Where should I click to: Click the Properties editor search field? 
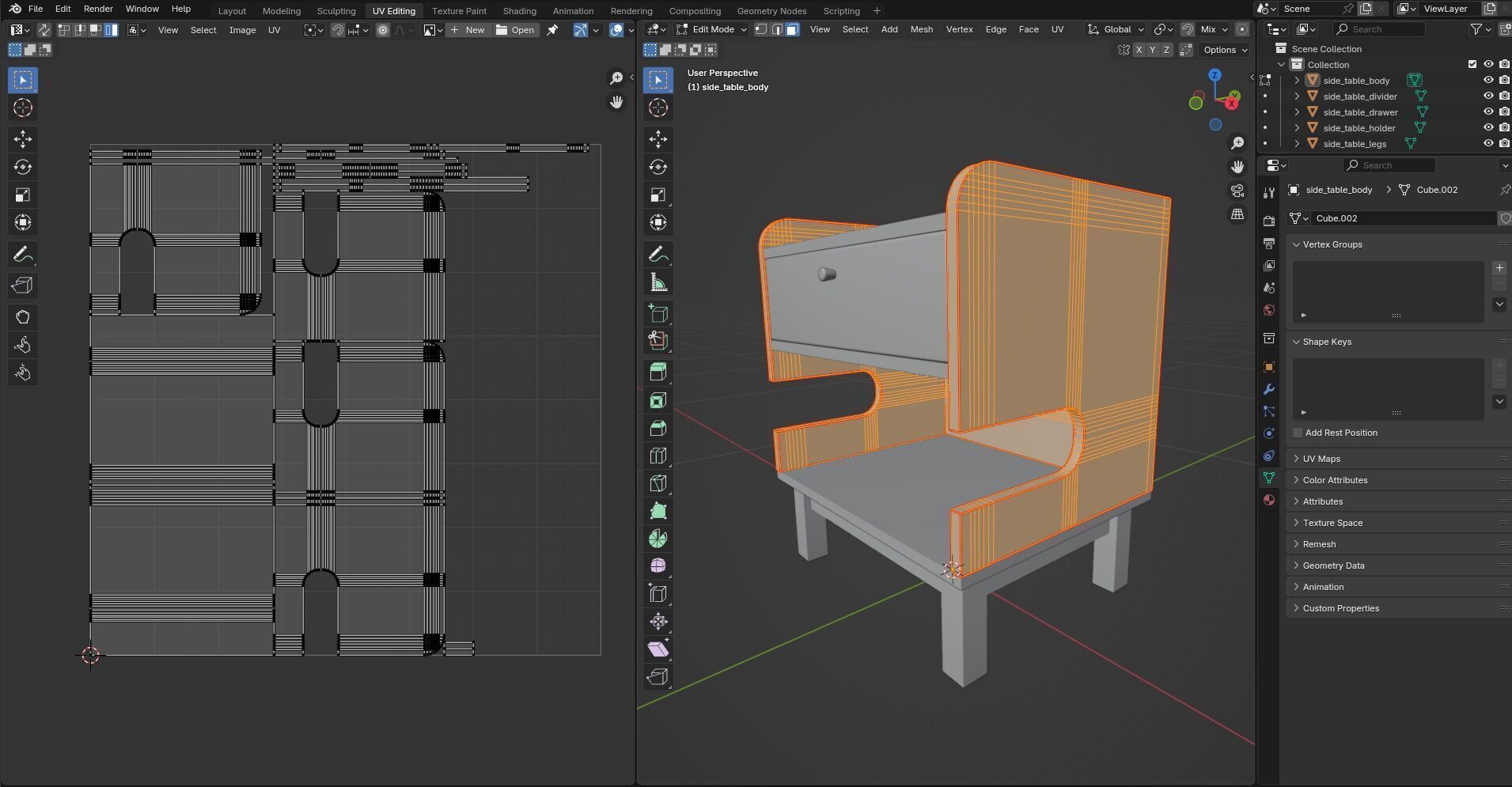coord(1389,165)
